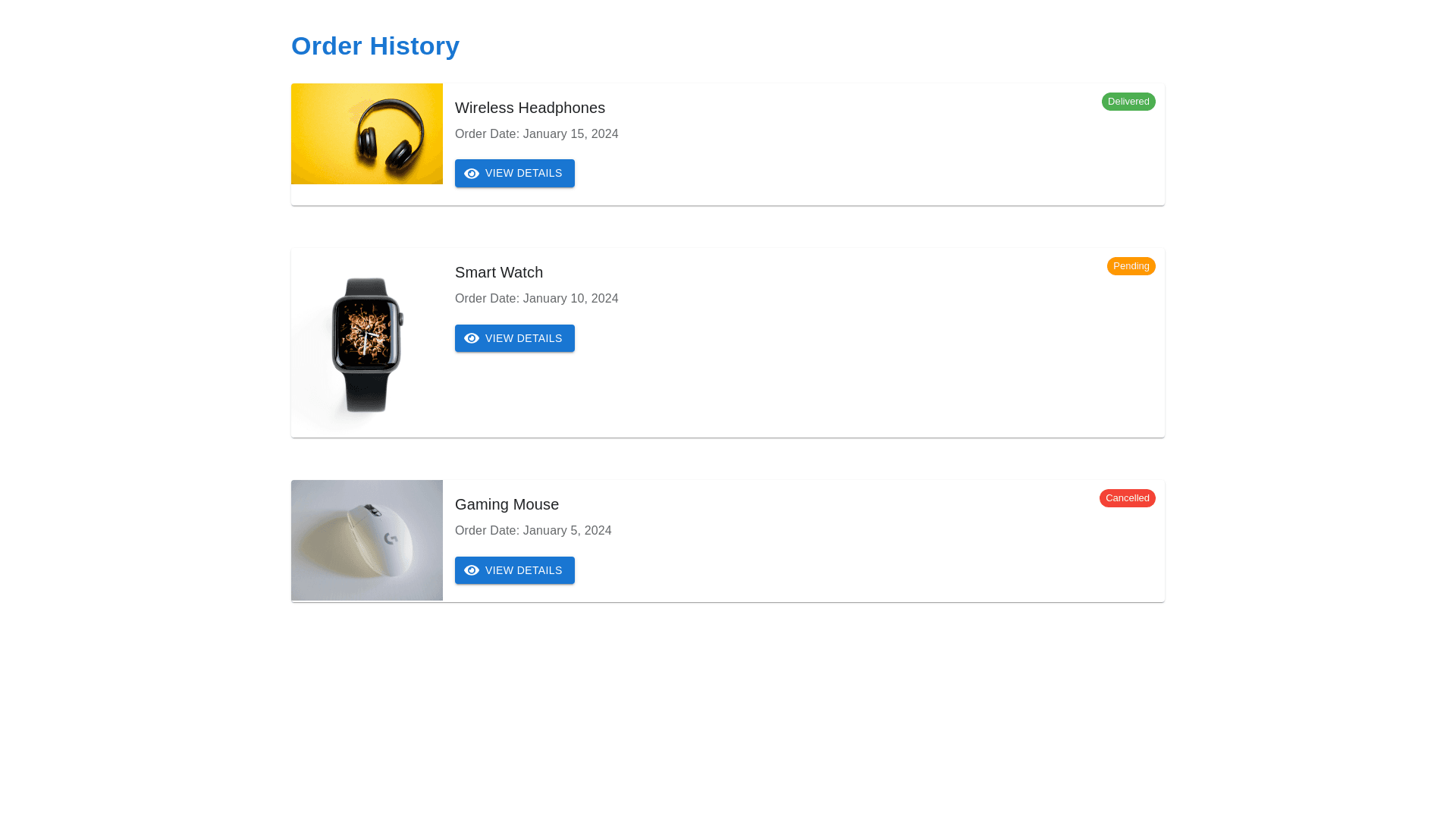Open View Details for Smart Watch
This screenshot has height=819, width=1456.
point(515,338)
